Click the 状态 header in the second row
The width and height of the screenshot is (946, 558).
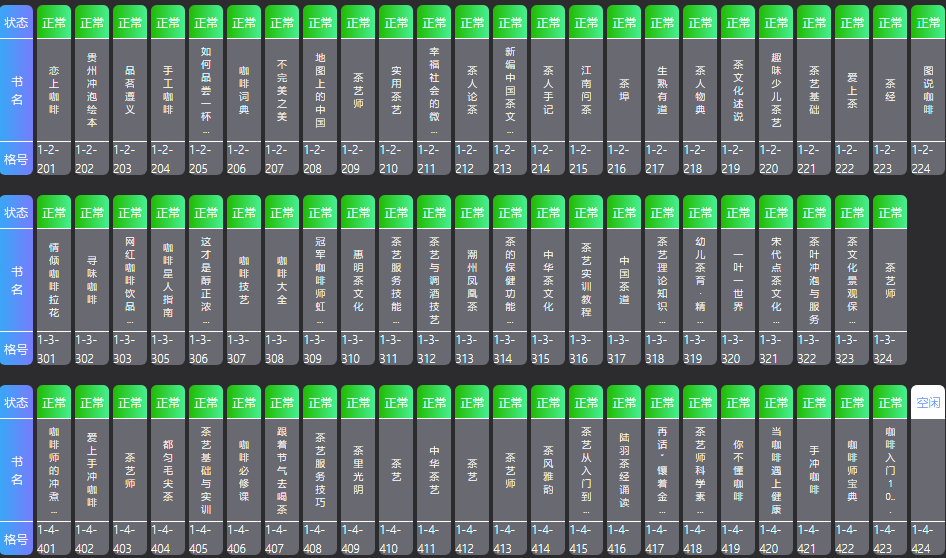coord(17,212)
